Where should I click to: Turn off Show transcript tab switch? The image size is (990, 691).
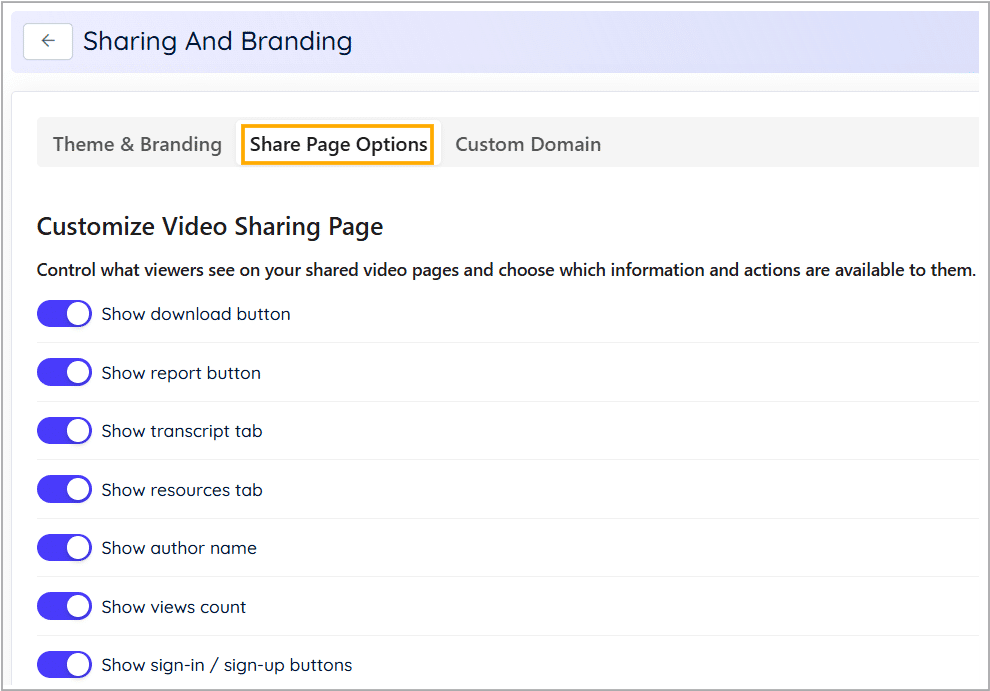(64, 431)
